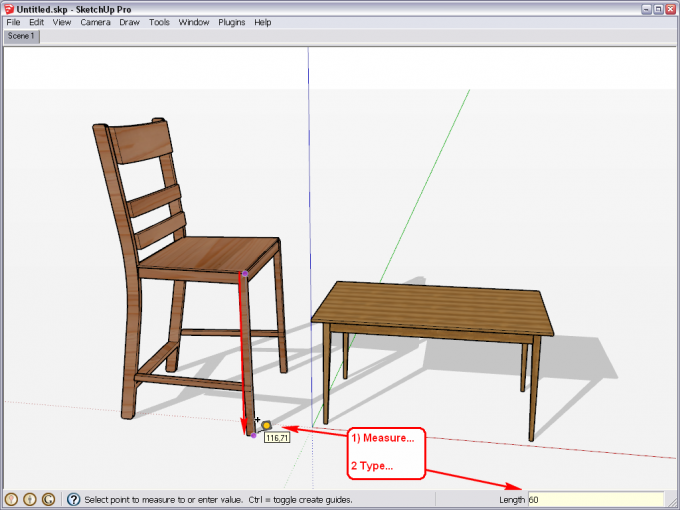Click the chair's top backrest slat
Viewport: 680px width, 510px height.
[x=141, y=142]
